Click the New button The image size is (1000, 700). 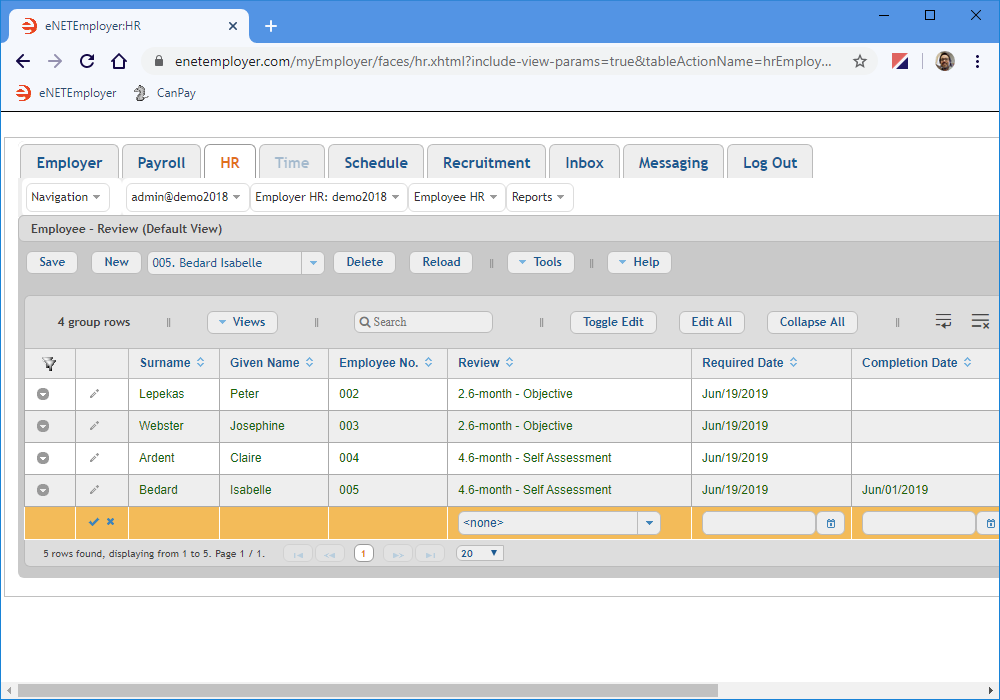pos(117,262)
